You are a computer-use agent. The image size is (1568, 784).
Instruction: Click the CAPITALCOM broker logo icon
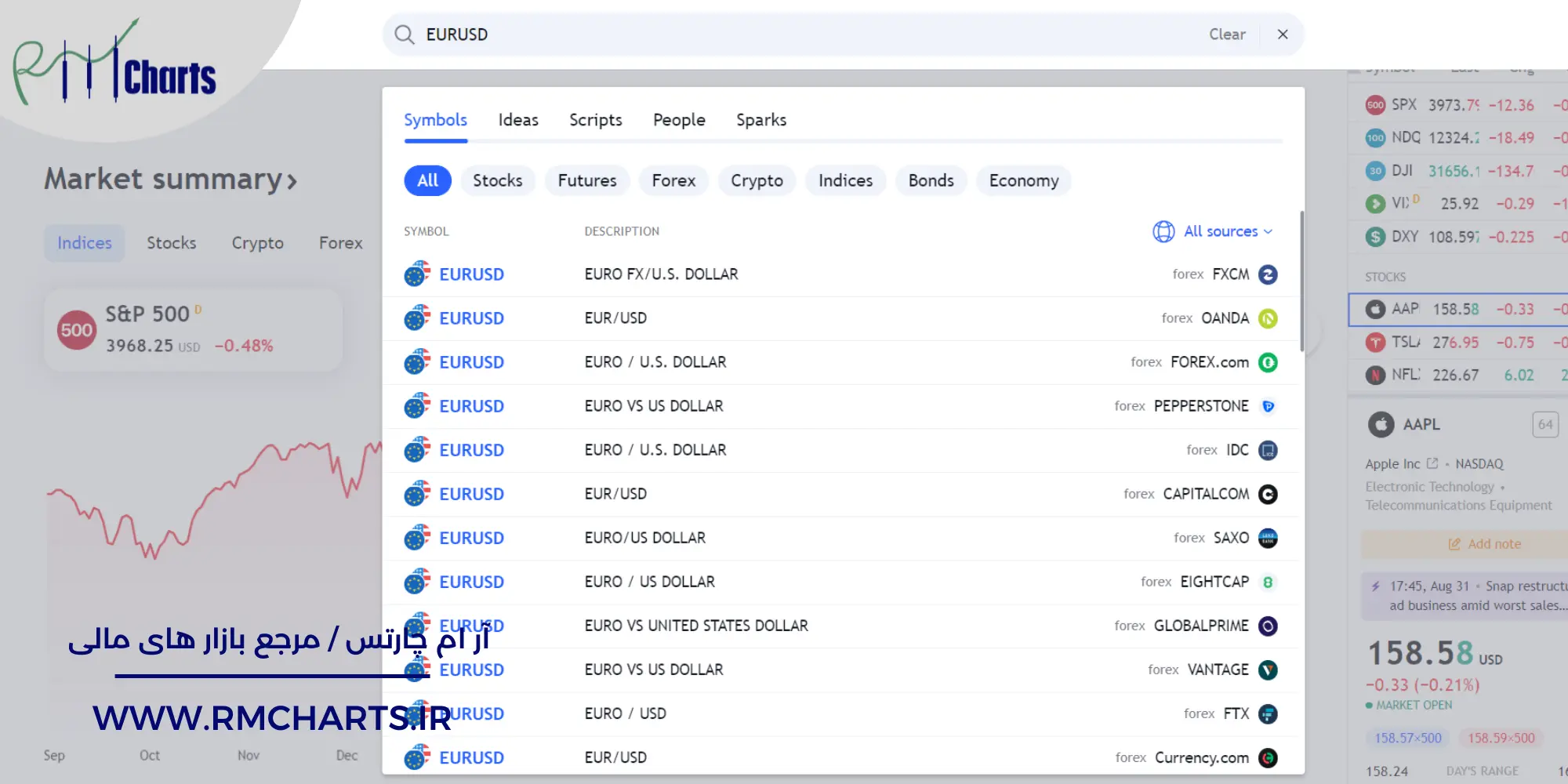(1268, 494)
